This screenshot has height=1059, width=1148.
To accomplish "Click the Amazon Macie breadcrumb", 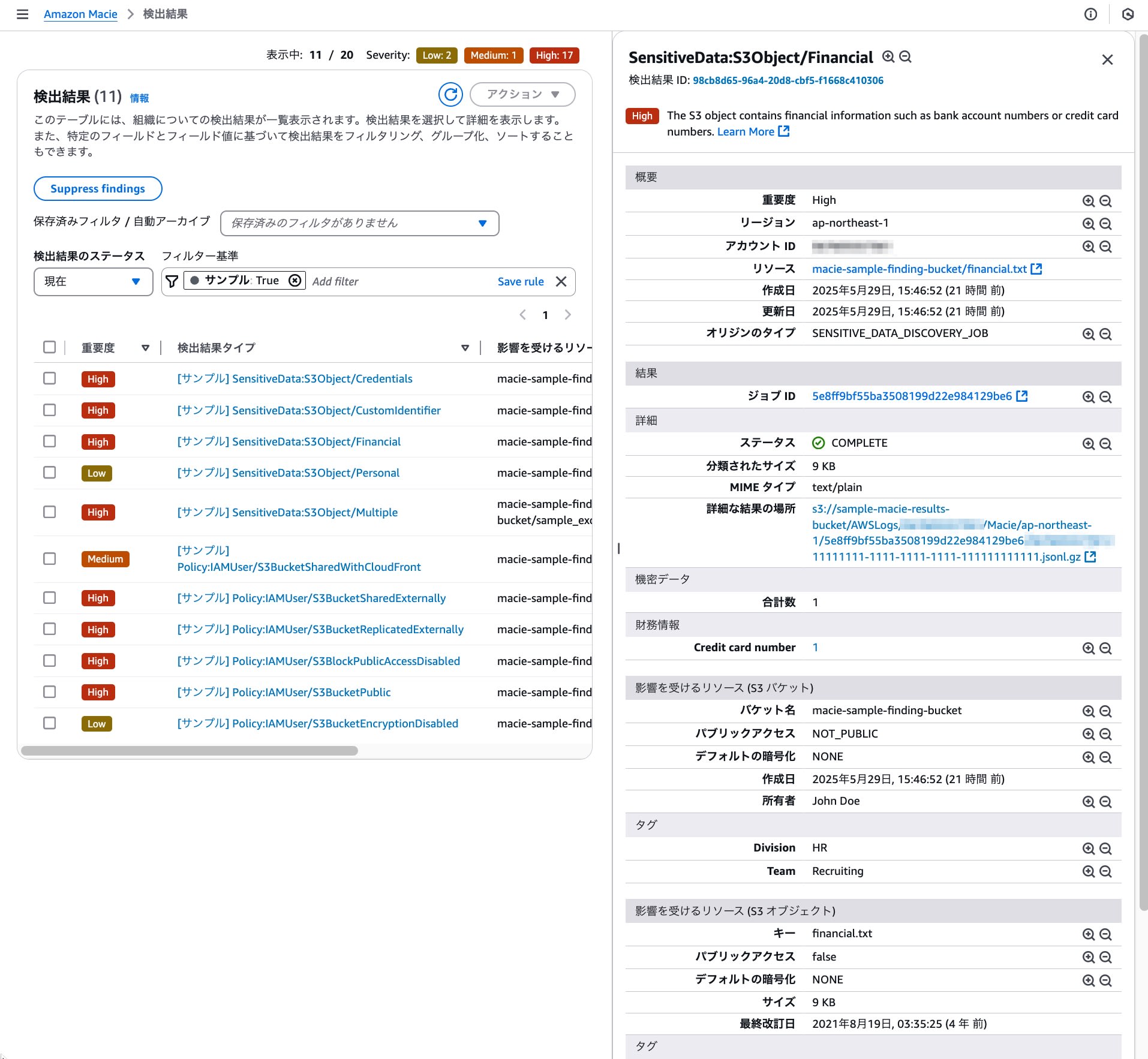I will coord(80,14).
